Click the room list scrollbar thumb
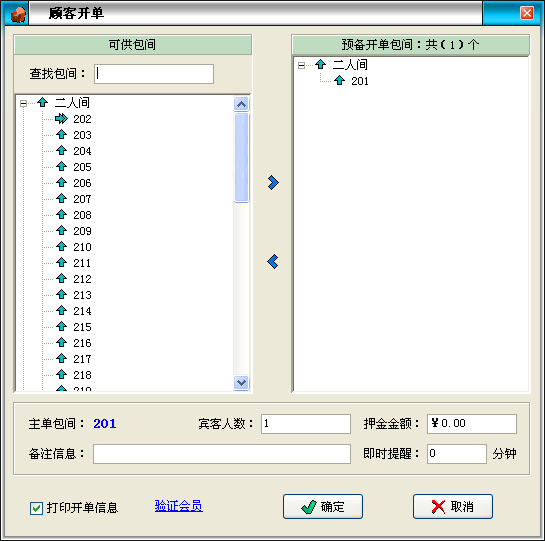This screenshot has width=545, height=541. (242, 157)
